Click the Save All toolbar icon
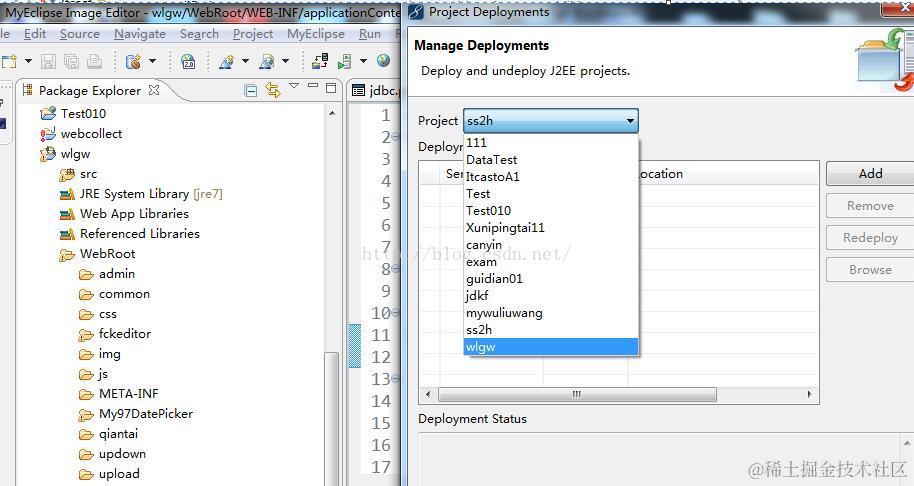 71,61
